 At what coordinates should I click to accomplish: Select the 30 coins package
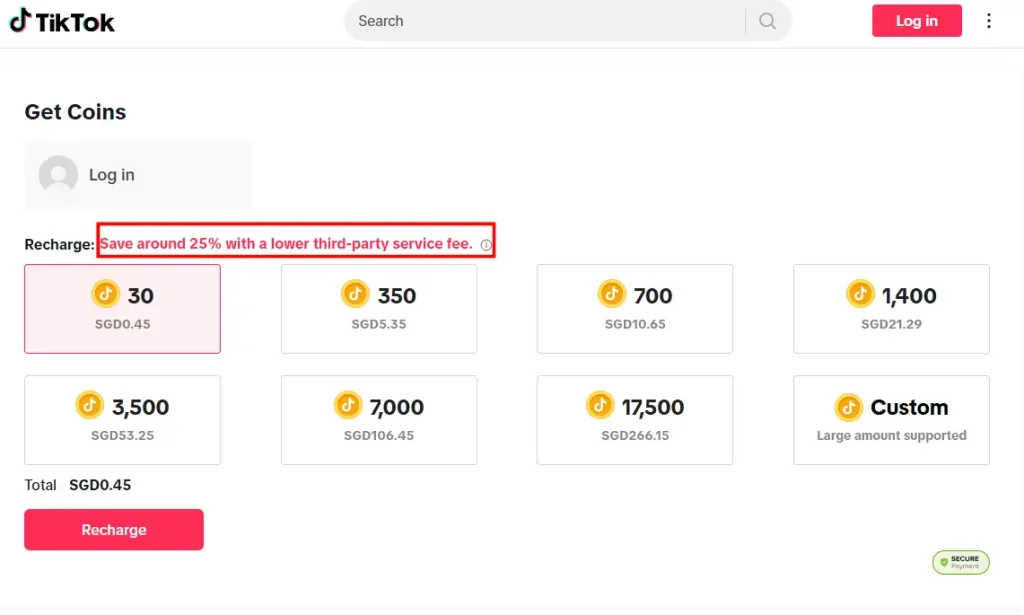point(122,309)
